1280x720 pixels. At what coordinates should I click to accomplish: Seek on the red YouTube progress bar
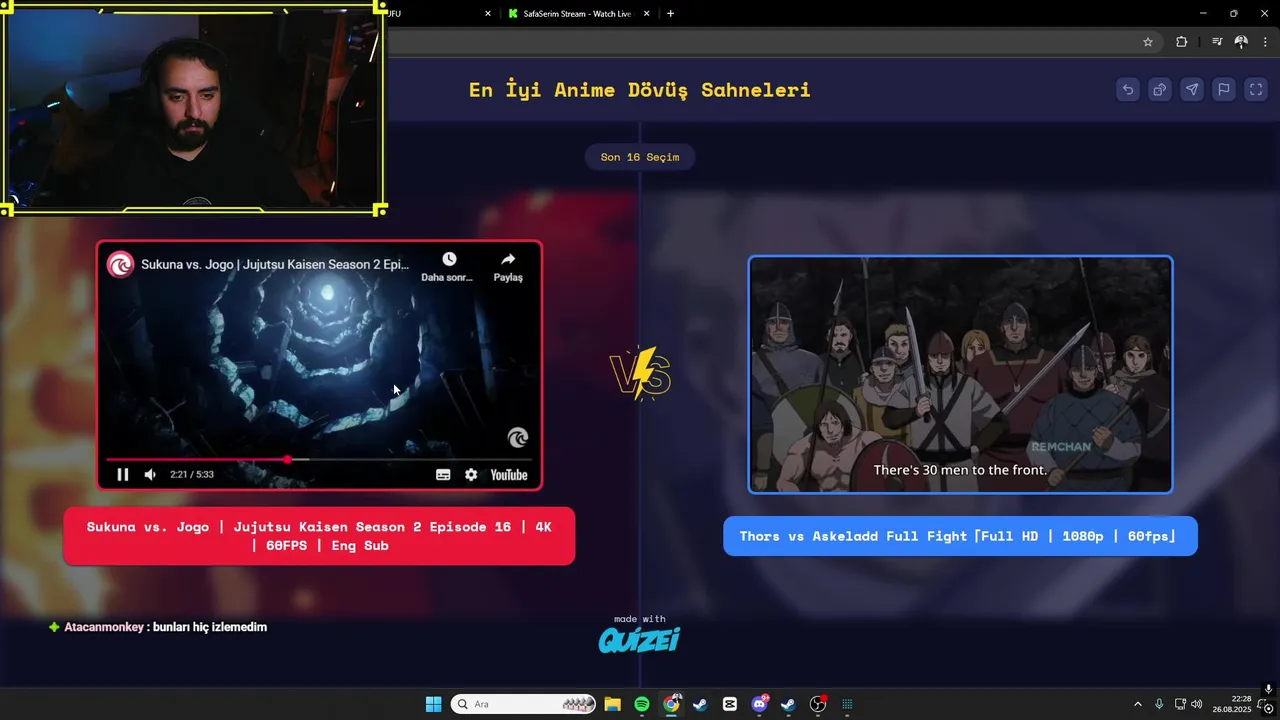tap(318, 459)
